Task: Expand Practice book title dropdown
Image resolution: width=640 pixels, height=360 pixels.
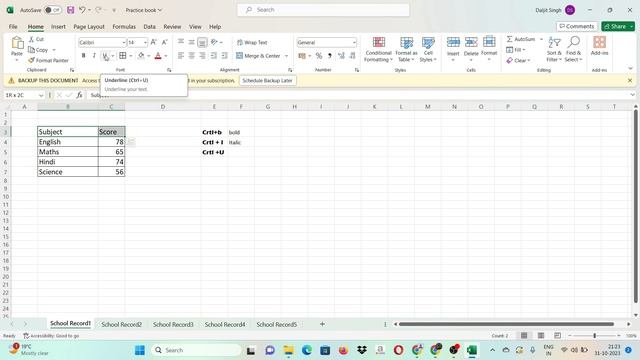Action: point(160,10)
